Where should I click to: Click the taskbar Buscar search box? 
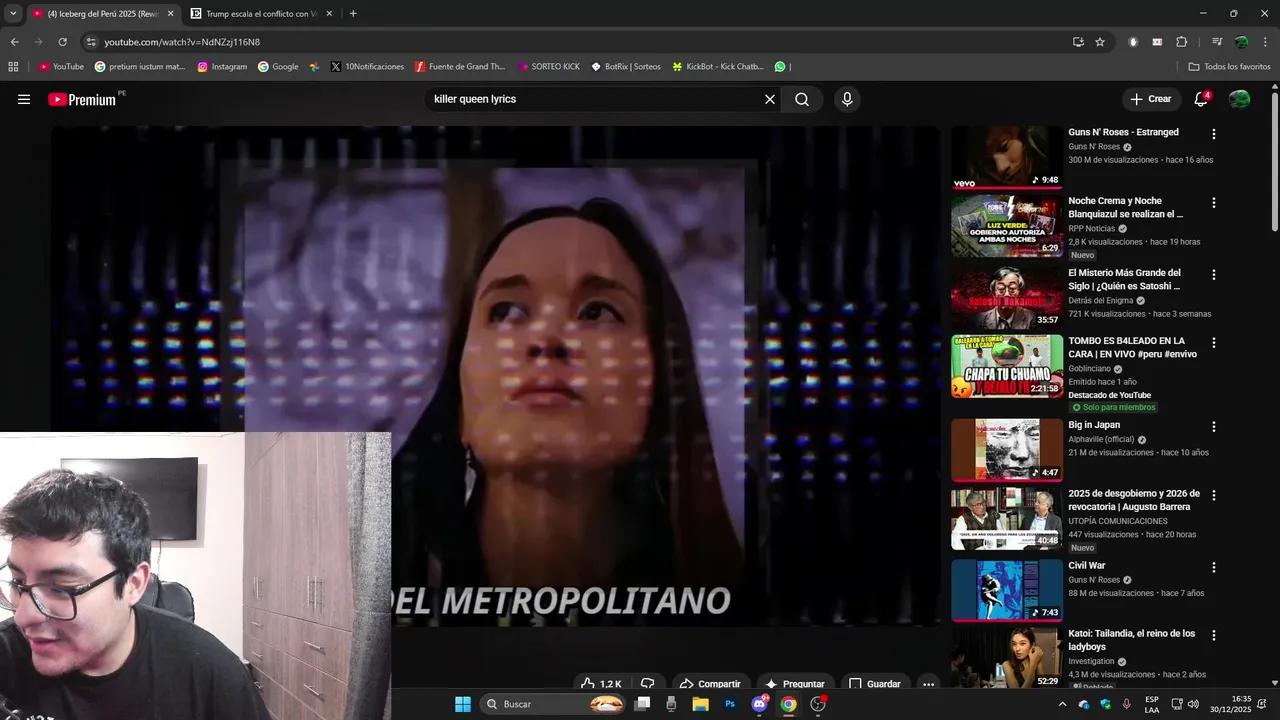(x=555, y=704)
